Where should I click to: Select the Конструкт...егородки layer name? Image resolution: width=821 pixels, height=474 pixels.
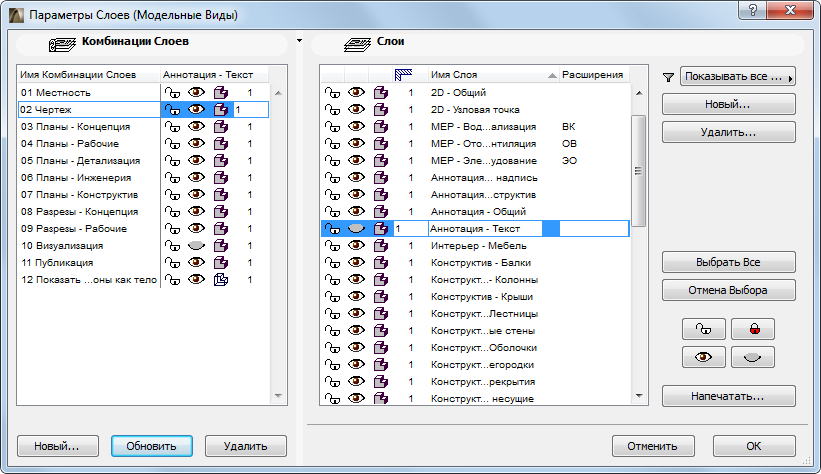482,365
